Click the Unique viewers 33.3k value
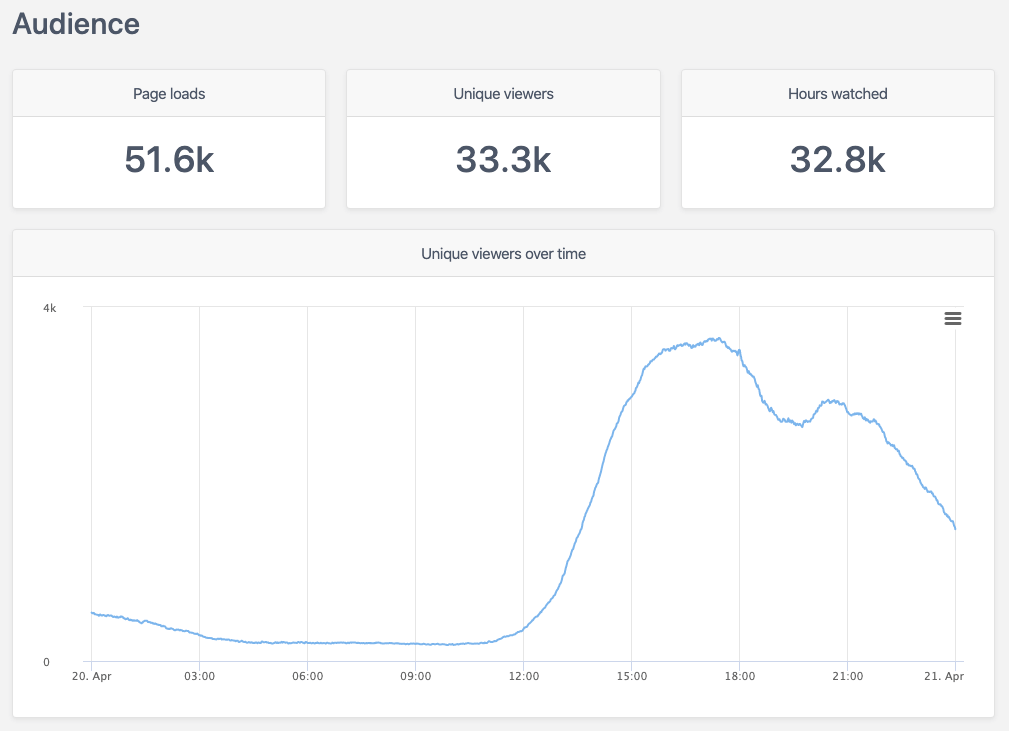This screenshot has height=731, width=1009. pos(502,158)
